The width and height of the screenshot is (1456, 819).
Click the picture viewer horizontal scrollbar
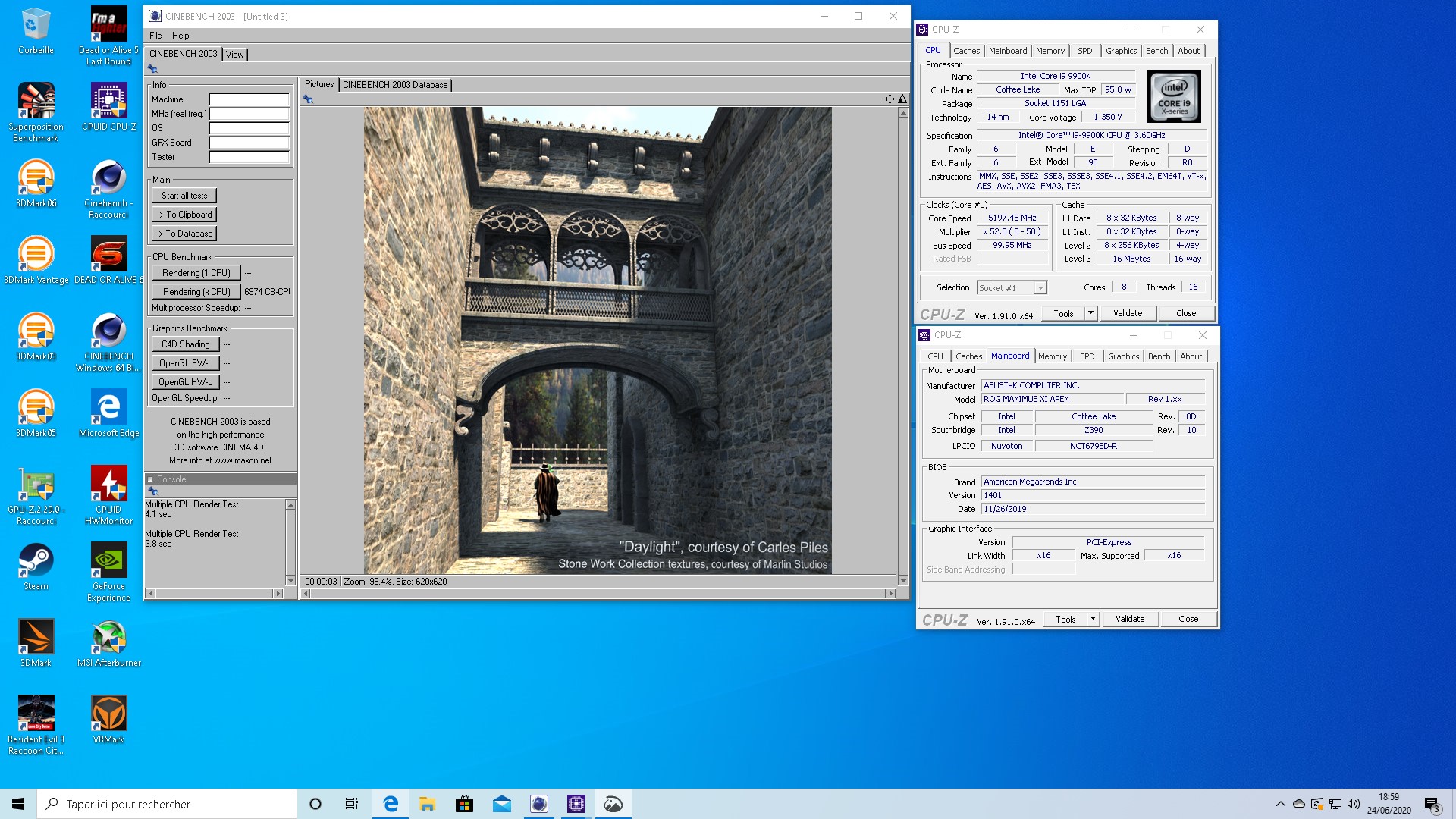click(598, 594)
